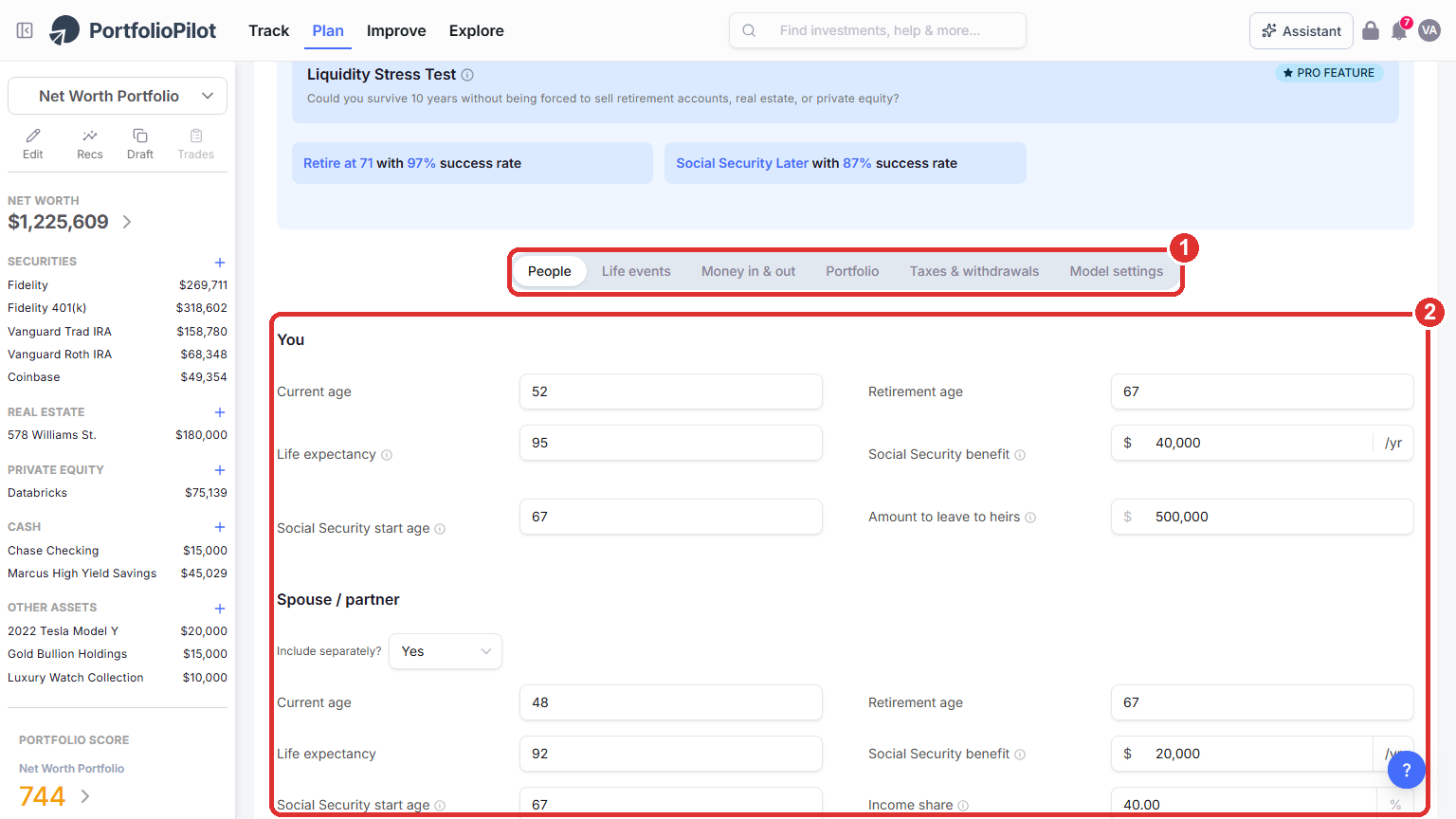Select the 2022 Tesla Model Y row
The width and height of the screenshot is (1456, 819).
pos(118,631)
